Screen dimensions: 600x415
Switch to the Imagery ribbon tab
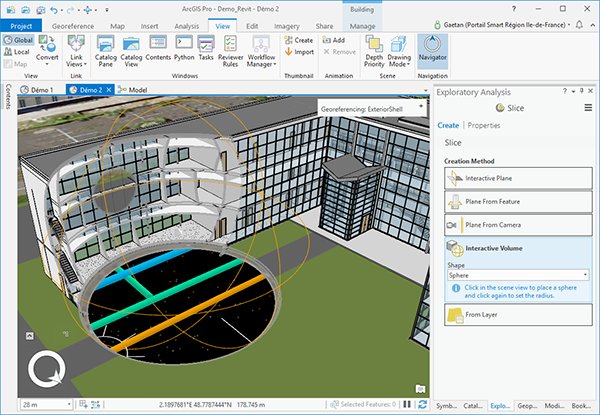pyautogui.click(x=287, y=26)
